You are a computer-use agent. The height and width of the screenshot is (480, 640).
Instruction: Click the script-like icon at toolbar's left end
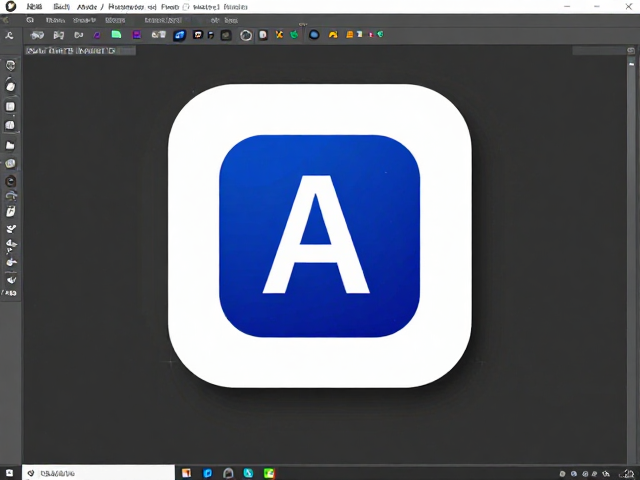point(9,36)
